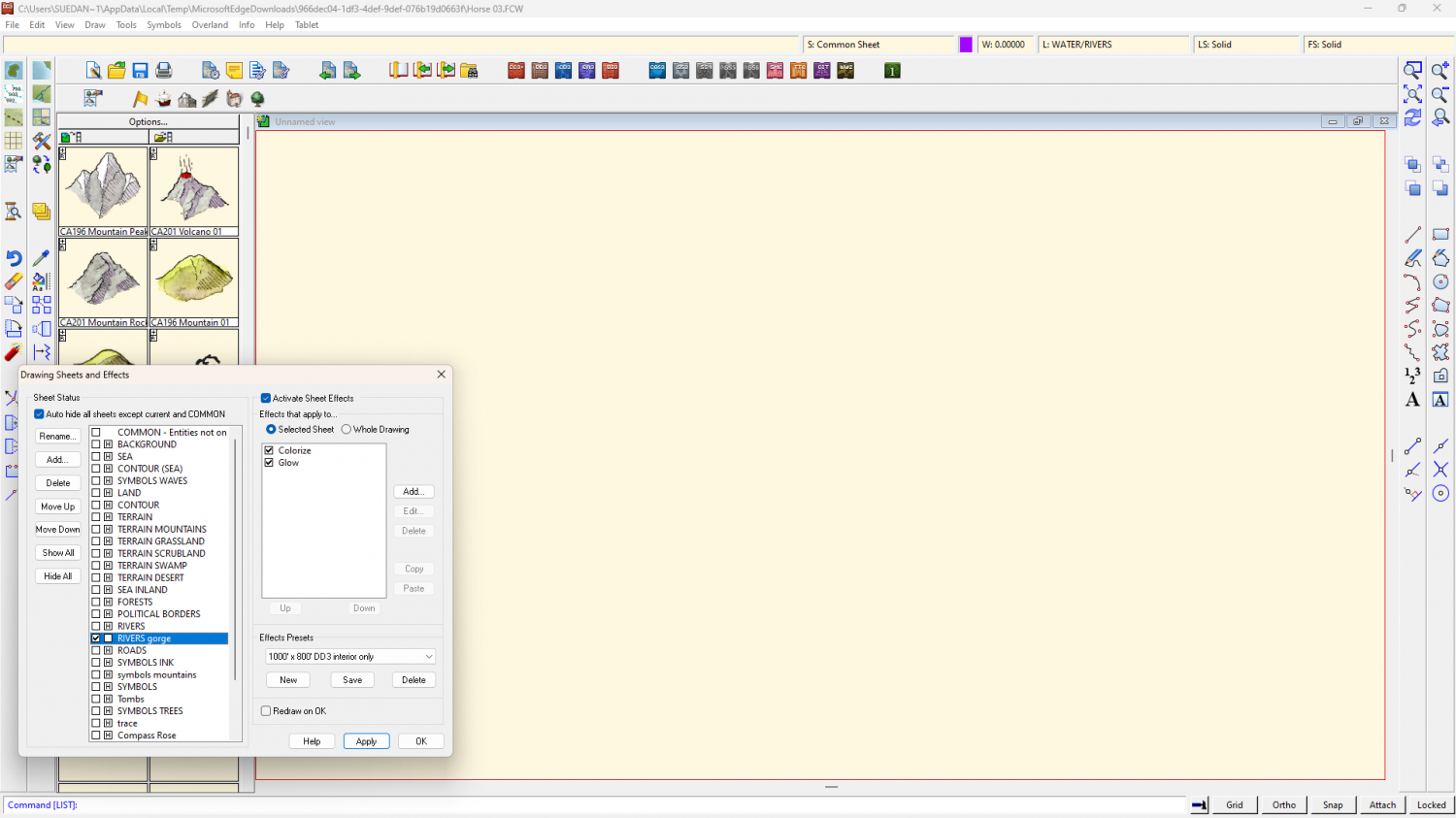
Task: Click the Number Label 123 tool
Action: click(1412, 376)
